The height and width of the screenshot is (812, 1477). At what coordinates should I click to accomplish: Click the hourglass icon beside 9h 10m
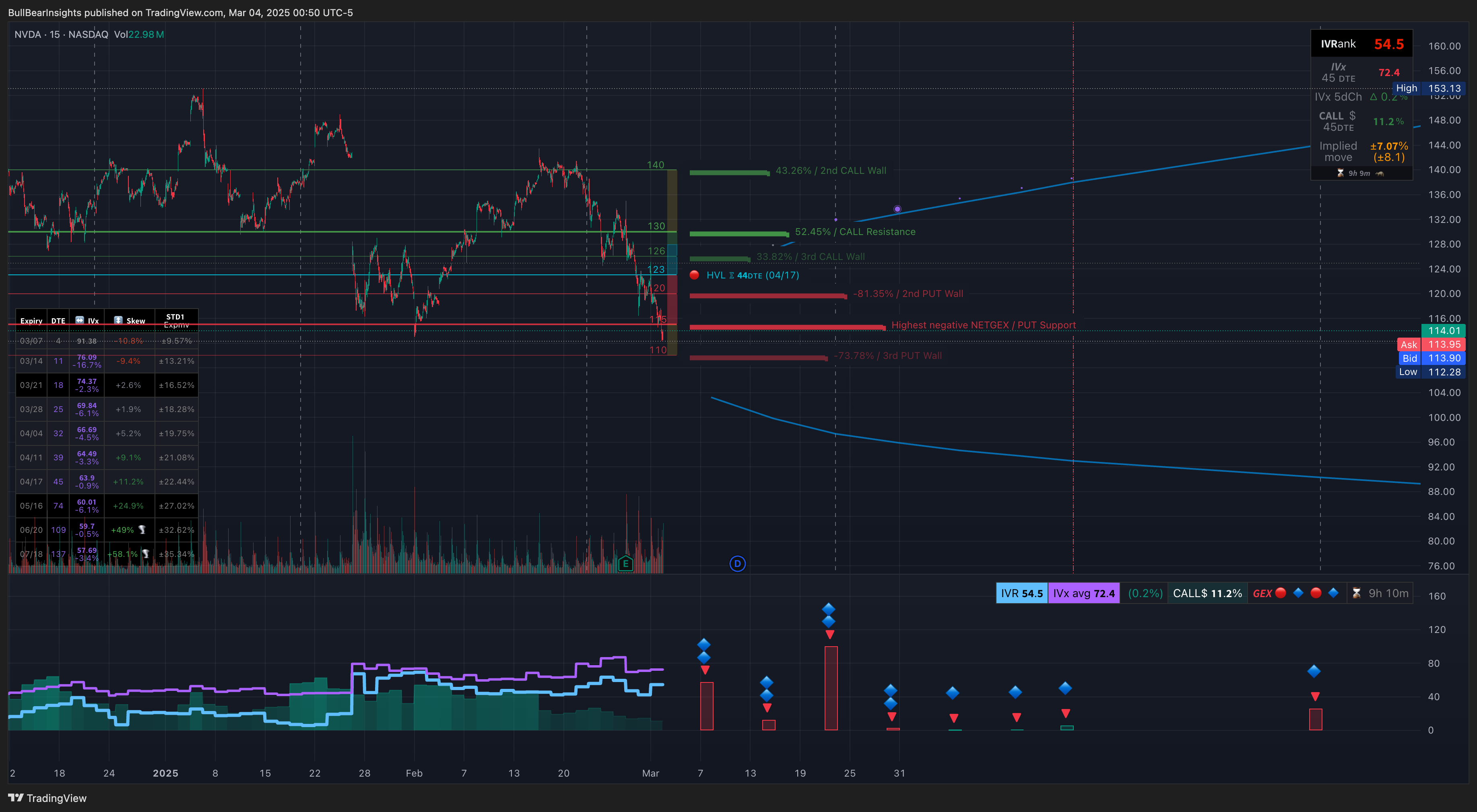(1357, 593)
